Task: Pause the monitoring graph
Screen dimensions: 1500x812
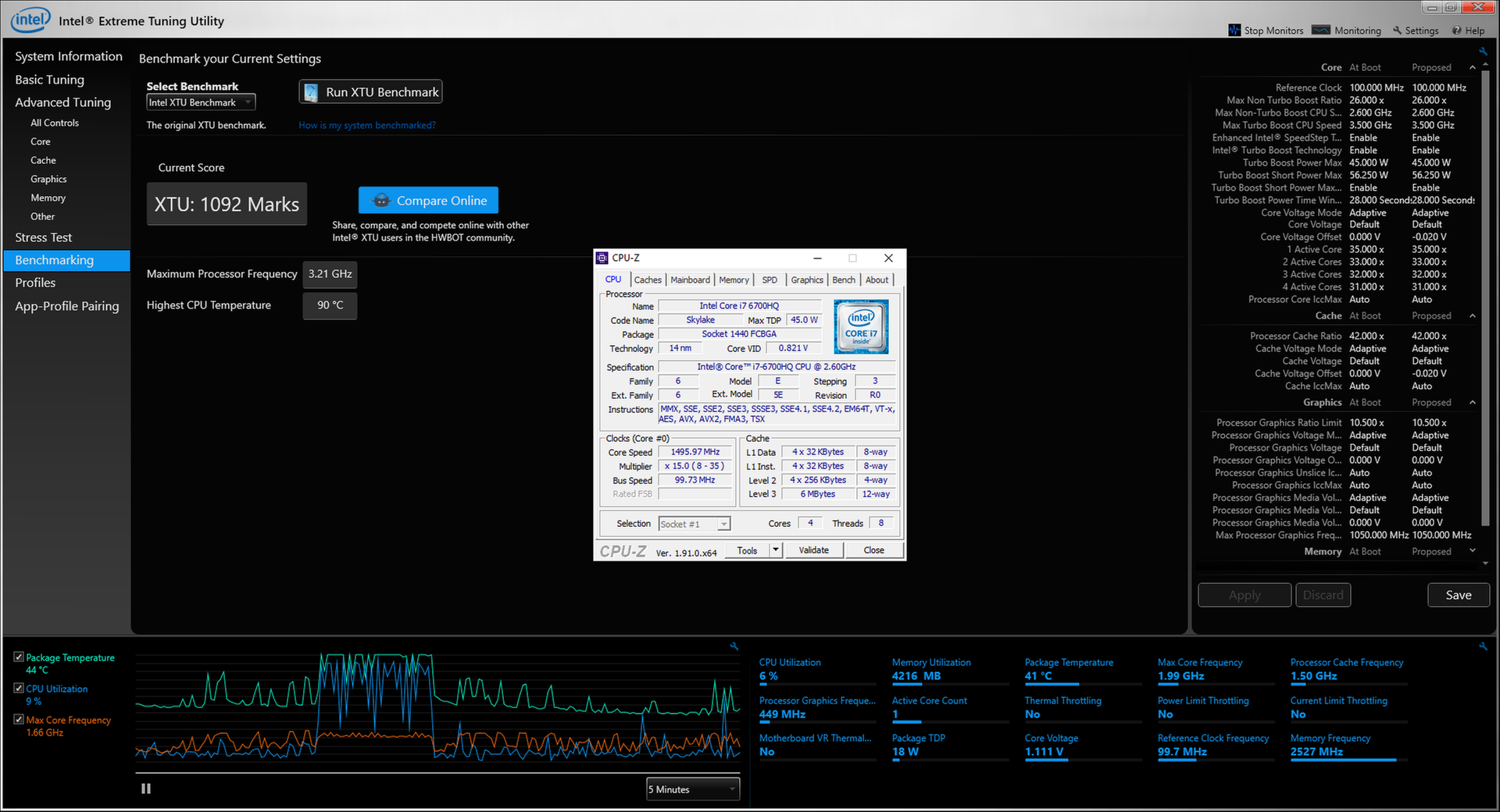Action: [146, 789]
